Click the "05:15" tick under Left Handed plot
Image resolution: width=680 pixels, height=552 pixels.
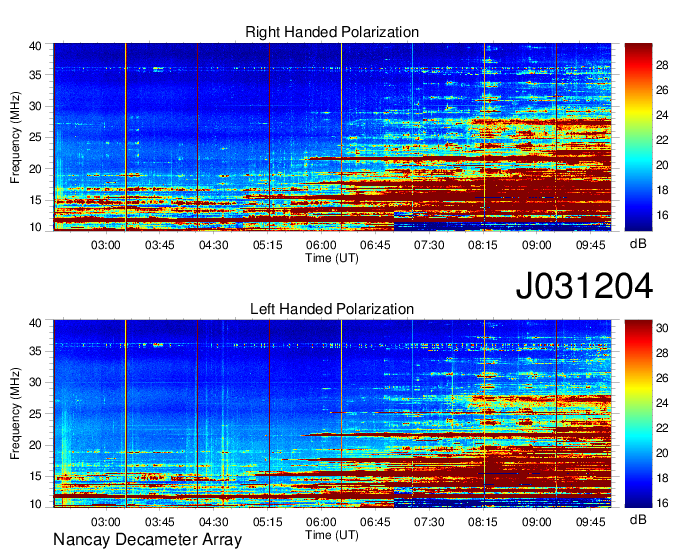[x=268, y=522]
